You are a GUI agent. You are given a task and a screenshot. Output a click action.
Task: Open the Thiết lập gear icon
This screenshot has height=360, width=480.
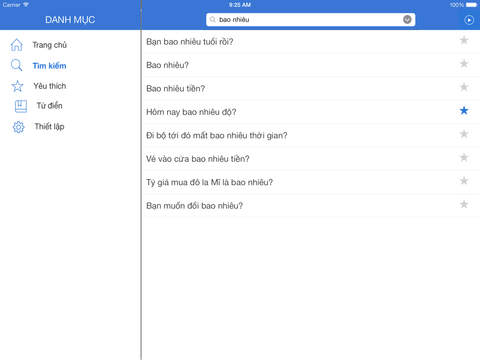coord(19,127)
